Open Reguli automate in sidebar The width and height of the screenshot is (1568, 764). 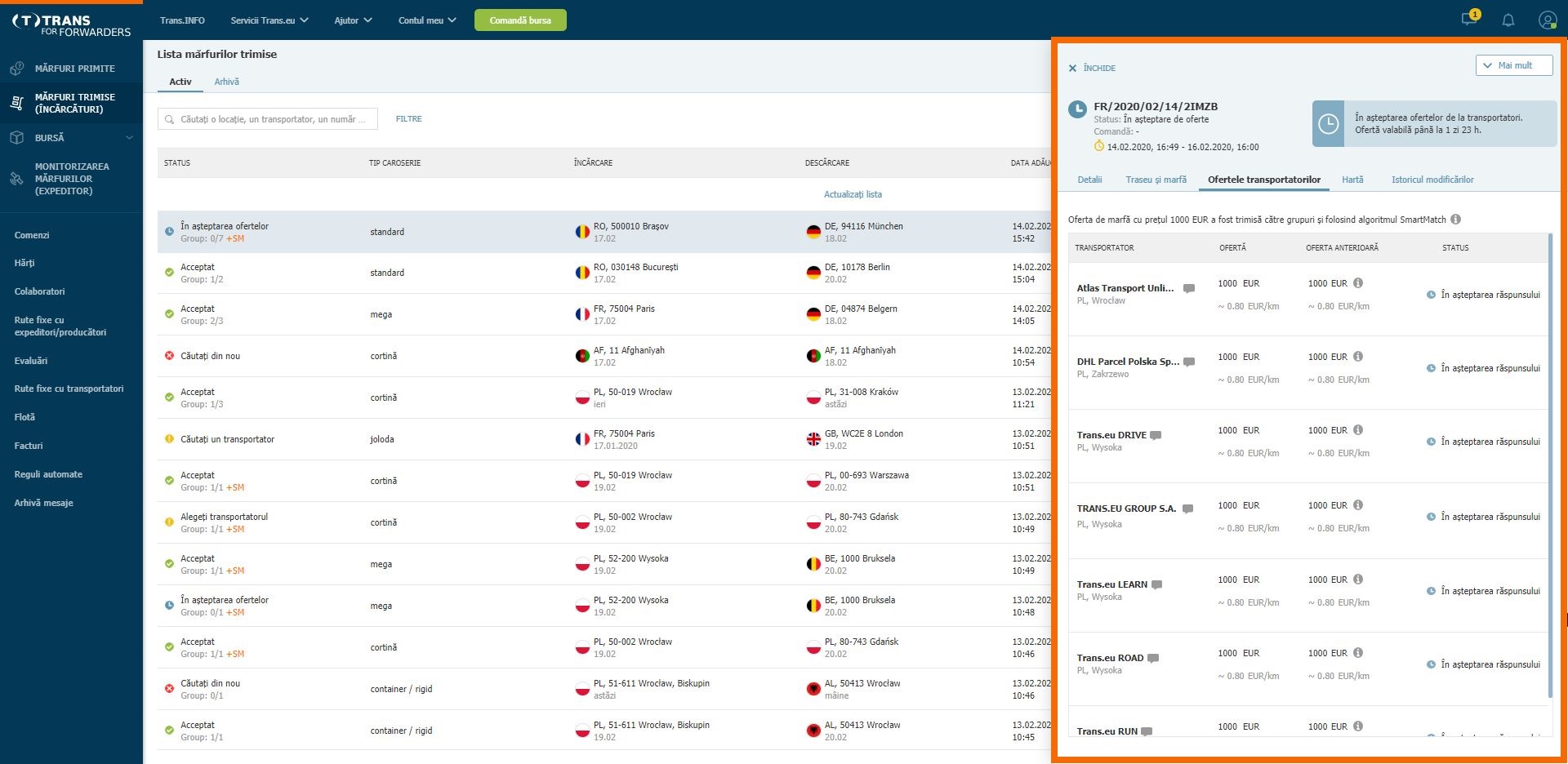tap(48, 474)
